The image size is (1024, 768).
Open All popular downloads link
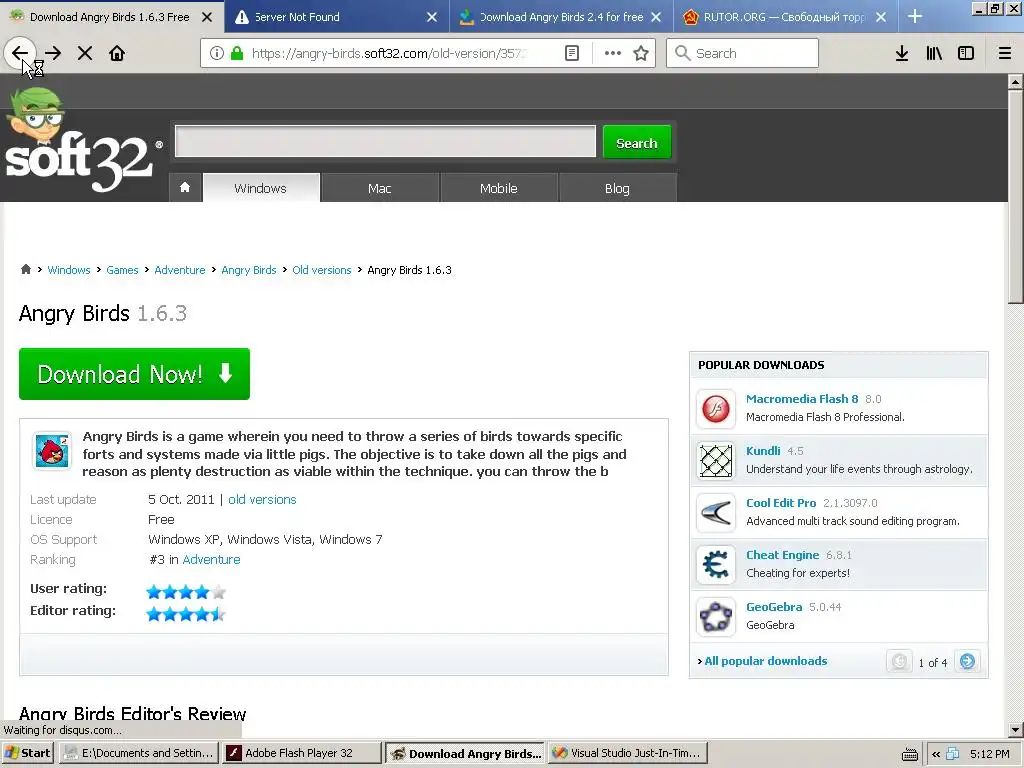click(765, 661)
